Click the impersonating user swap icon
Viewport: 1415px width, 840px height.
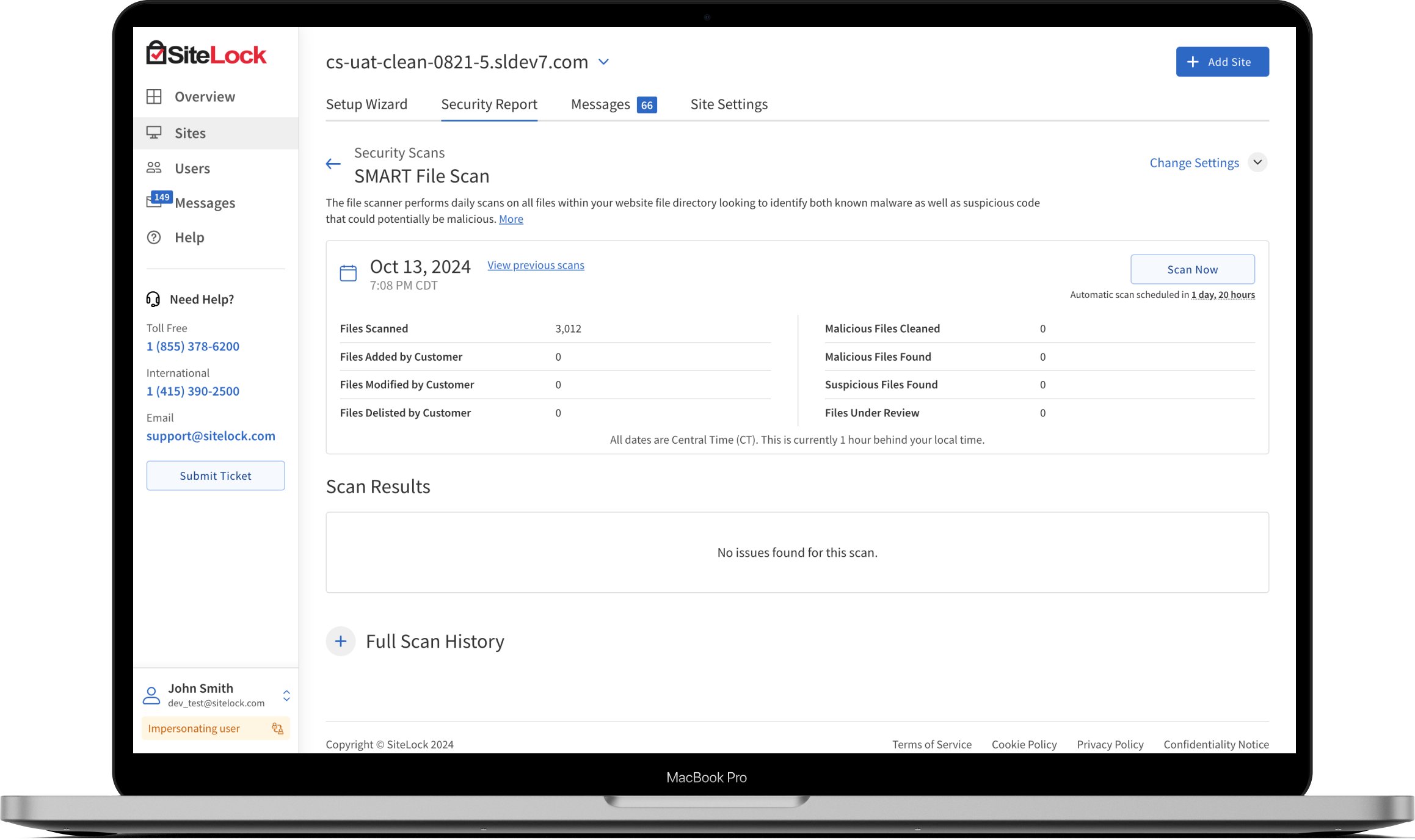(x=277, y=728)
